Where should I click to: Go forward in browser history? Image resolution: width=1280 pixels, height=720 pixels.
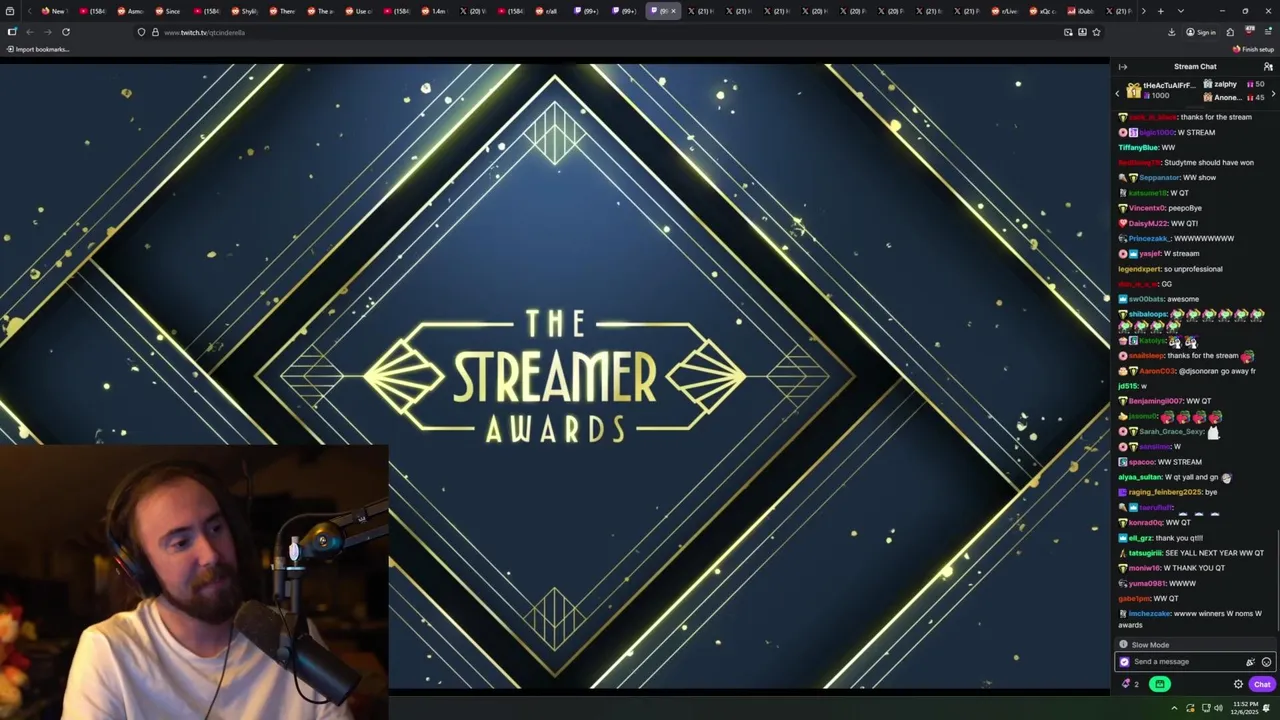[47, 32]
